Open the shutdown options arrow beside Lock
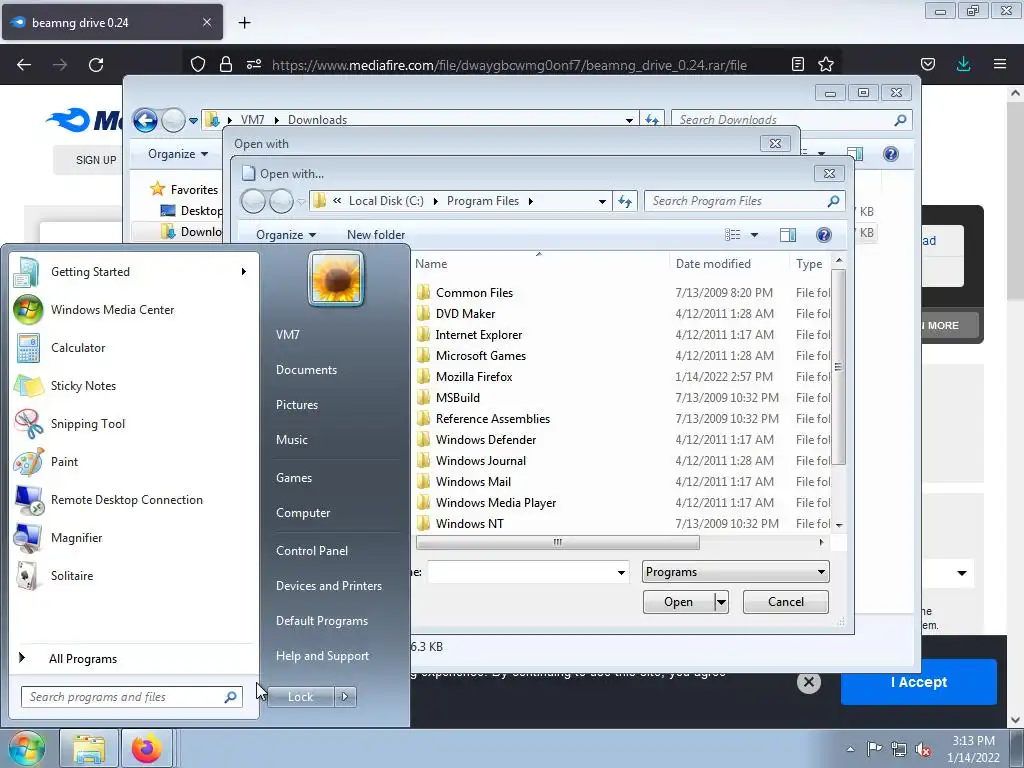The width and height of the screenshot is (1024, 768). 345,697
